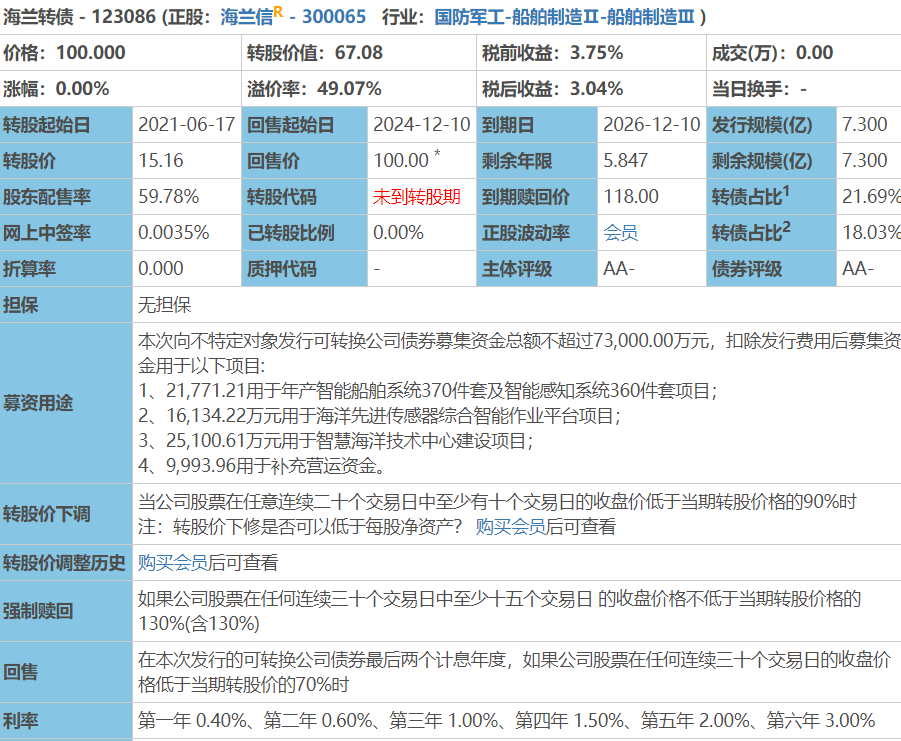This screenshot has height=741, width=901.
Task: Select the 转股起始日 date 2021-06-17
Action: [x=187, y=125]
